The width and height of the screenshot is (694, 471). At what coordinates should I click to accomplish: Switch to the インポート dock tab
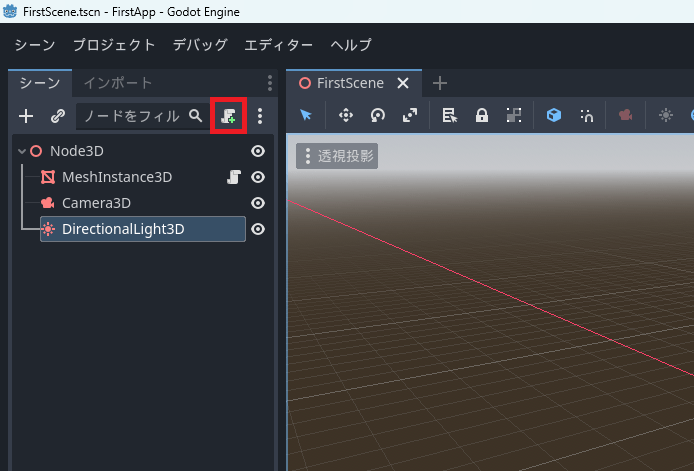(118, 83)
